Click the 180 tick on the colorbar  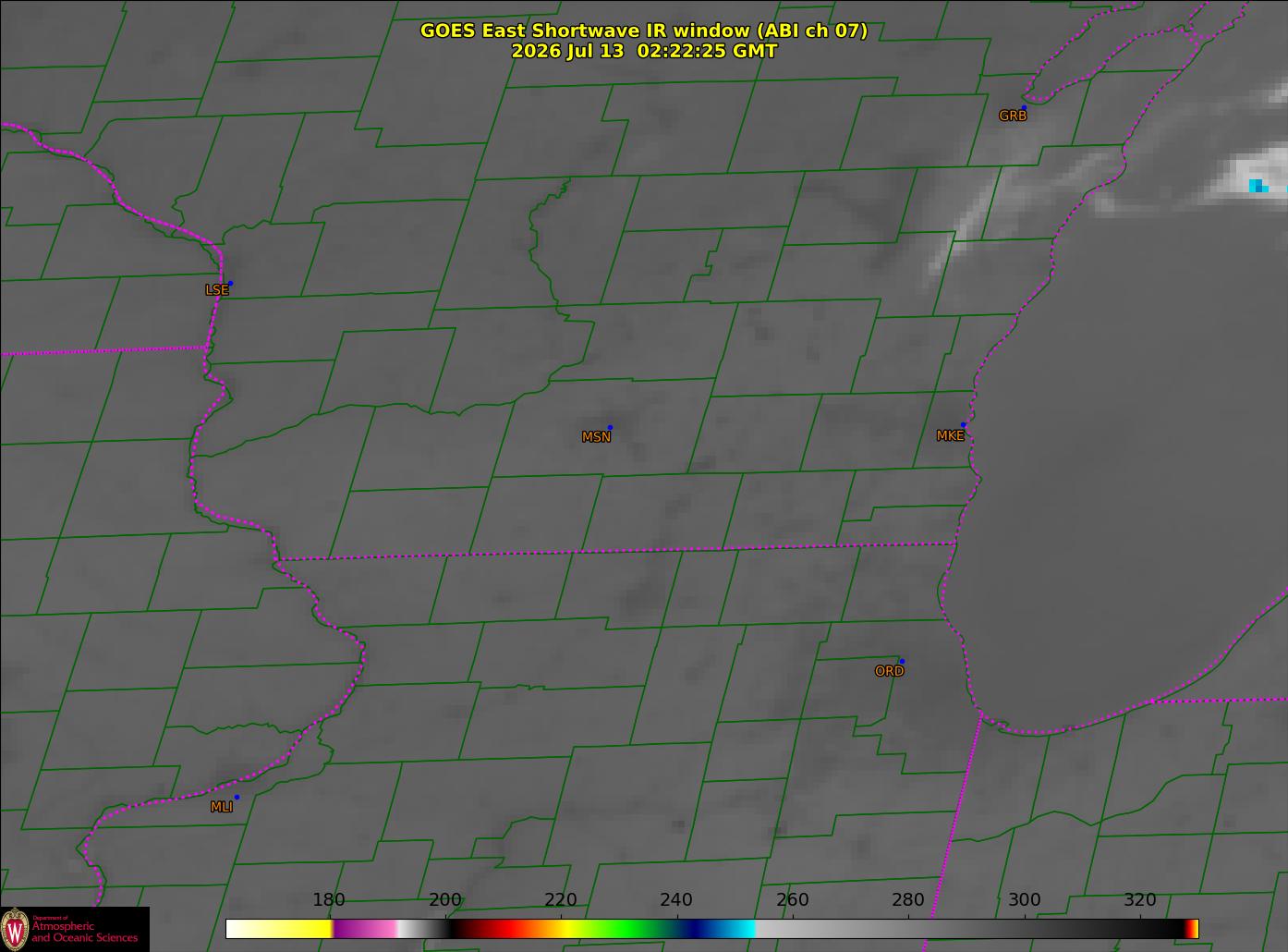[329, 900]
